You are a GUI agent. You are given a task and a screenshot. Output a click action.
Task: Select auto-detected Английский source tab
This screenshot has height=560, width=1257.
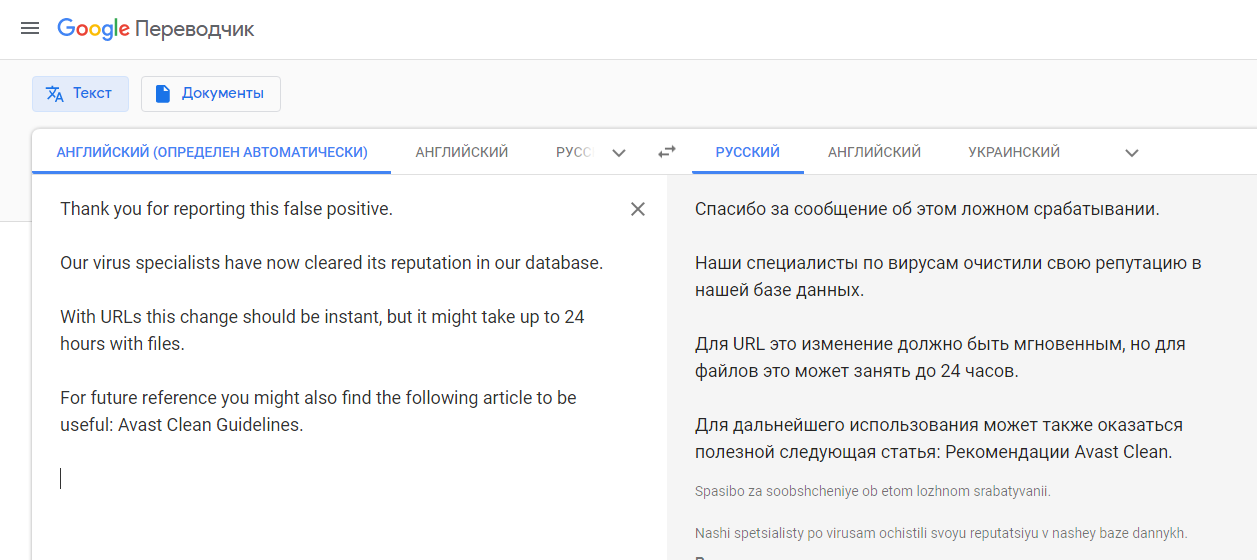coord(212,152)
